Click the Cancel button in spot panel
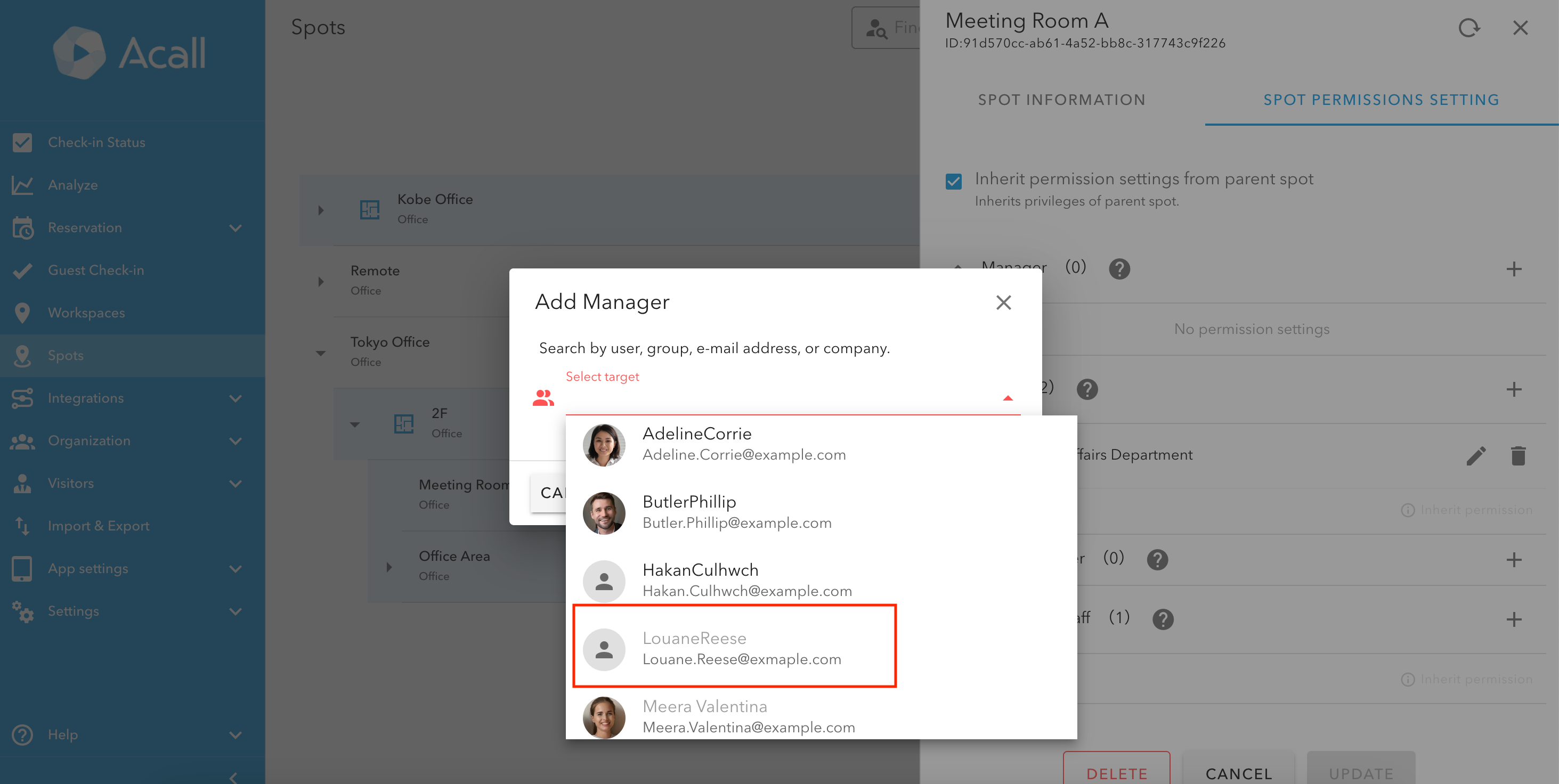 coord(1238,772)
